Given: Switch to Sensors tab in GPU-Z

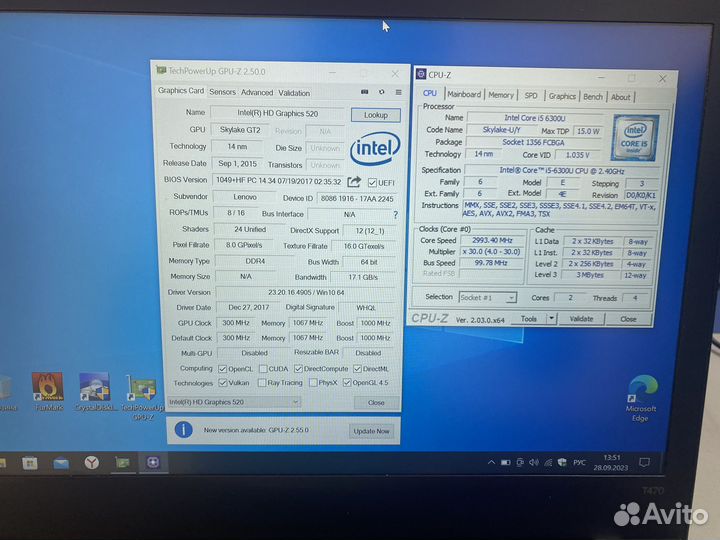Looking at the screenshot, I should click(x=222, y=92).
